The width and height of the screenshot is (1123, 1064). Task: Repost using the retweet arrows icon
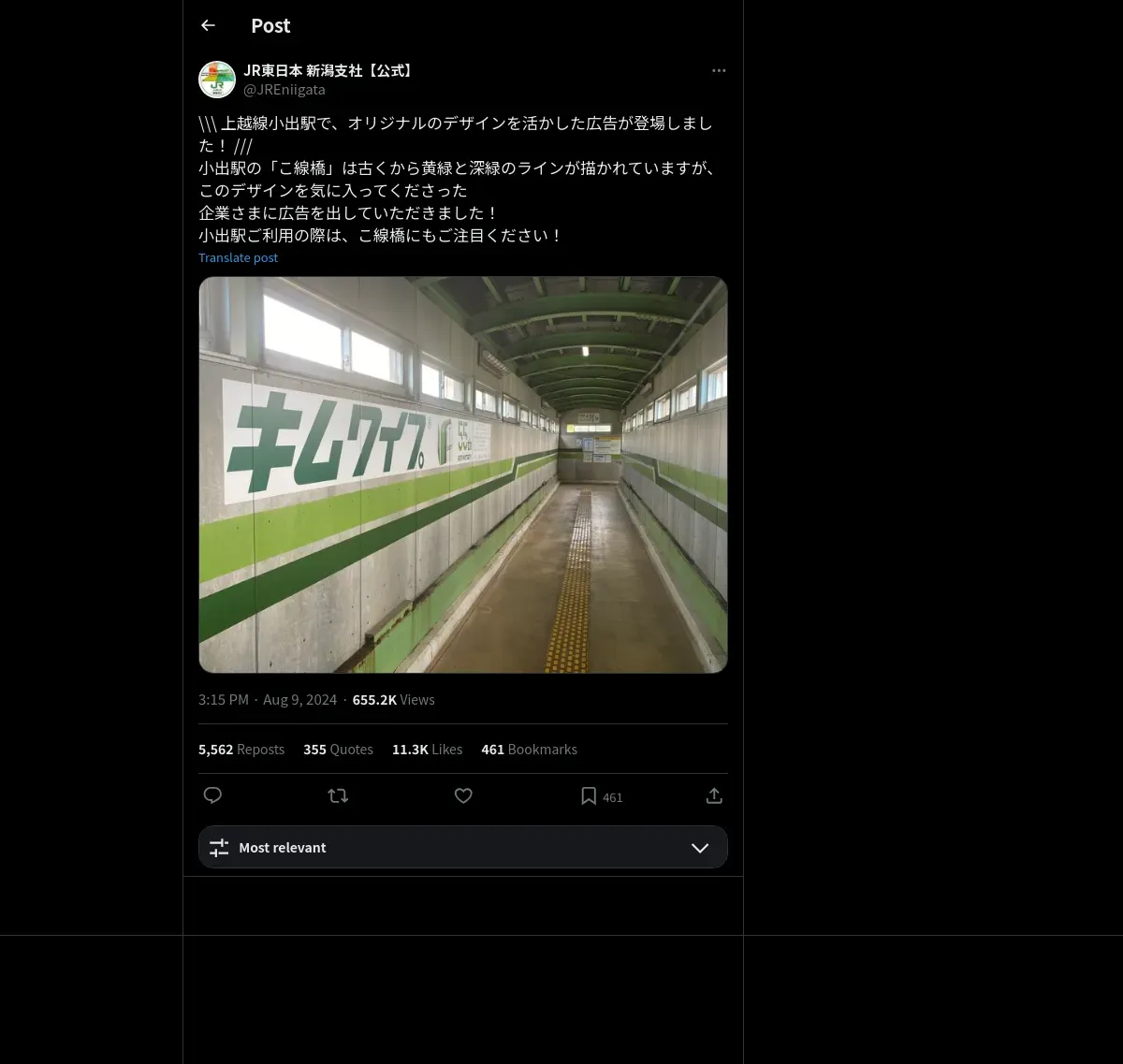[338, 795]
